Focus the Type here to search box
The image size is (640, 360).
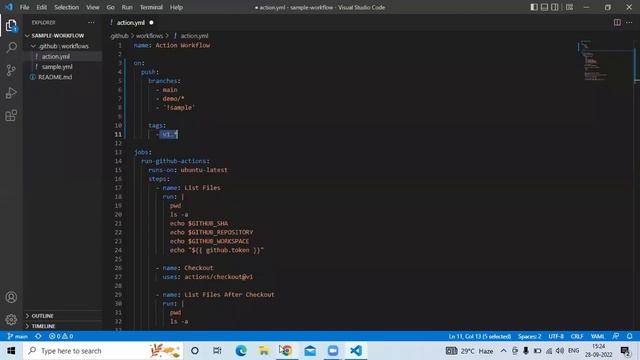tap(102, 351)
